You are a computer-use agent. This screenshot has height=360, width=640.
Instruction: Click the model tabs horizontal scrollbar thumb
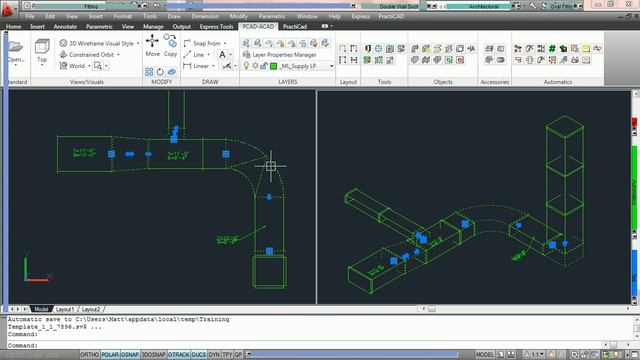[432, 309]
